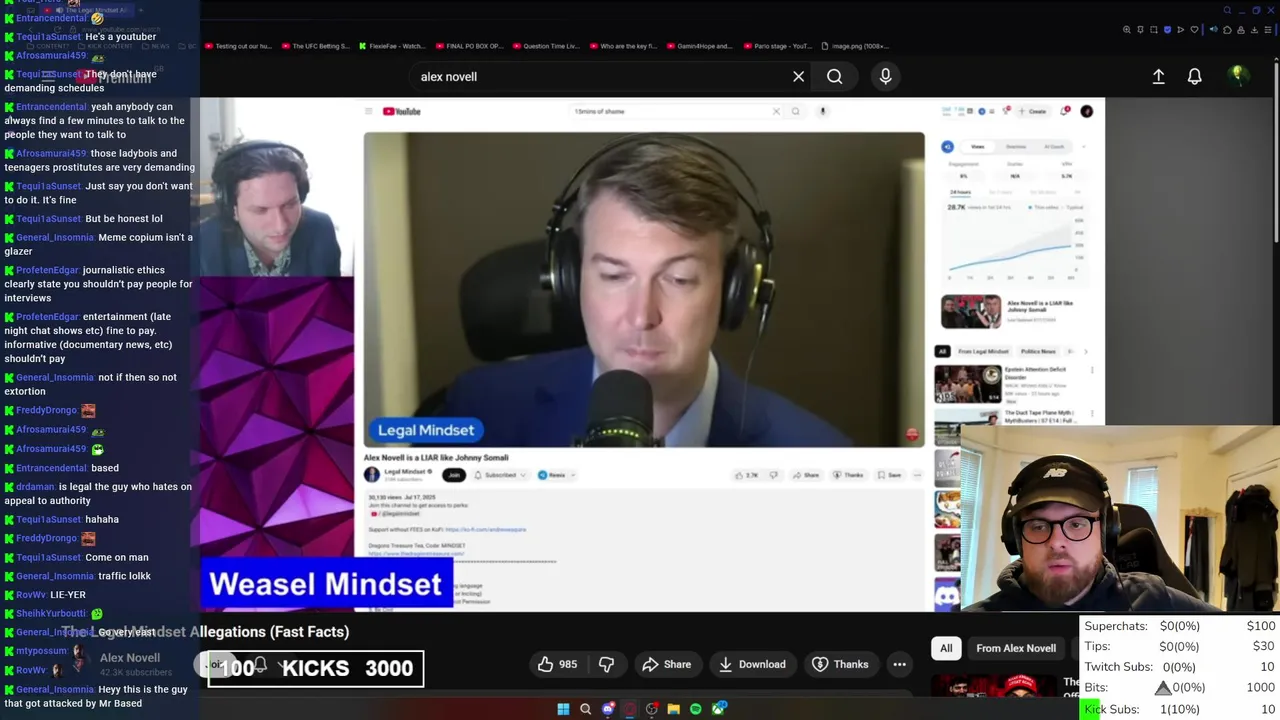The height and width of the screenshot is (720, 1280).
Task: Click chat username 'drdaman'
Action: click(x=35, y=487)
